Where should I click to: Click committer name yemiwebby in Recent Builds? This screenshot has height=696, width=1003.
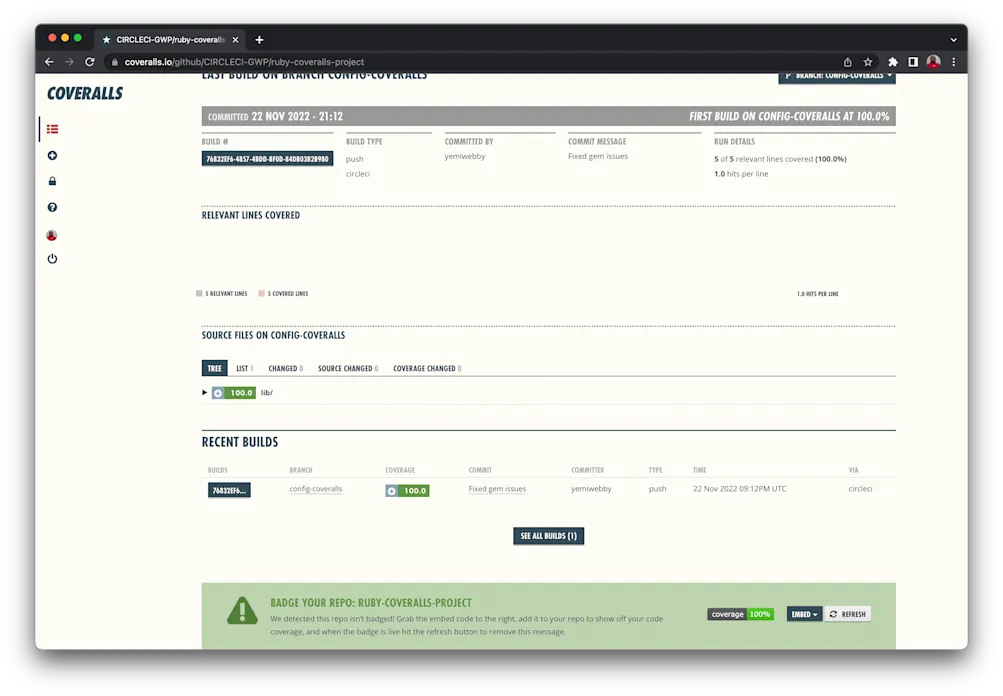[x=591, y=489]
